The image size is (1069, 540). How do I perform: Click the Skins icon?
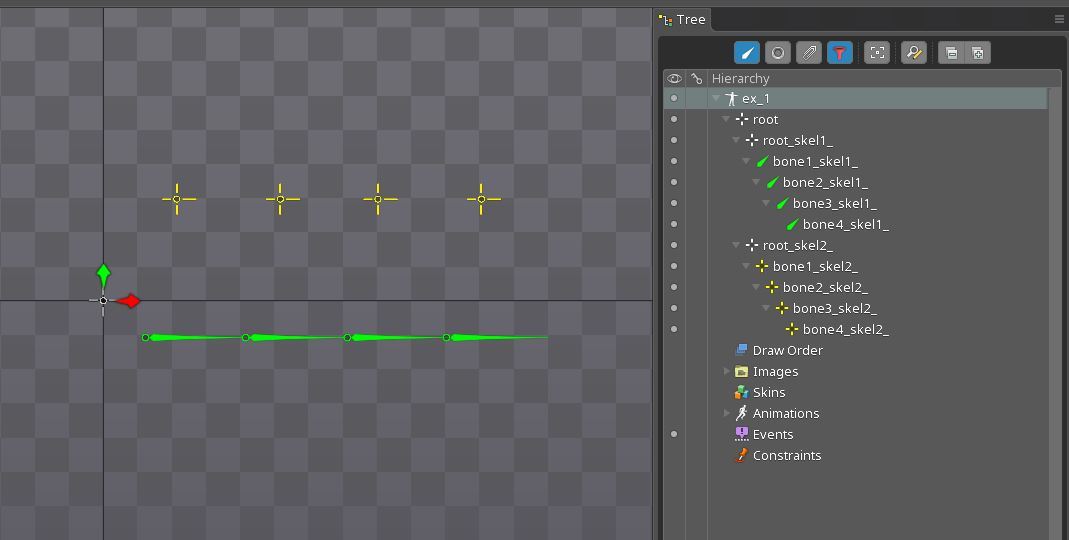pyautogui.click(x=742, y=392)
